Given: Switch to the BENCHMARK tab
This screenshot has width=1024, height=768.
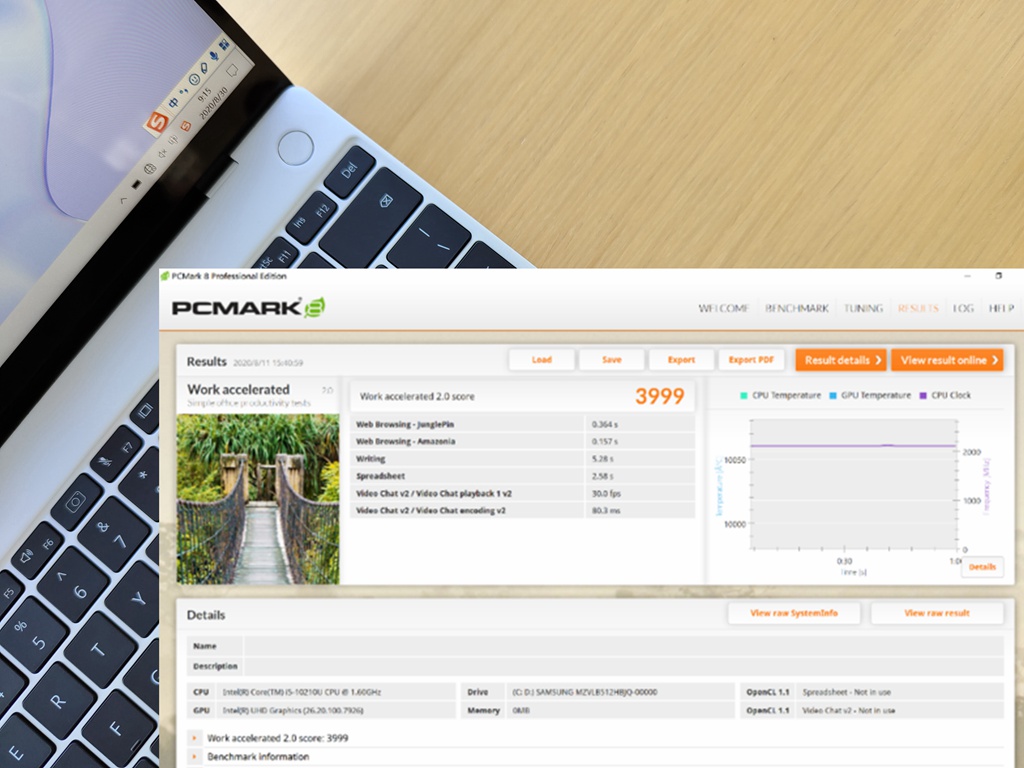Looking at the screenshot, I should click(x=797, y=308).
